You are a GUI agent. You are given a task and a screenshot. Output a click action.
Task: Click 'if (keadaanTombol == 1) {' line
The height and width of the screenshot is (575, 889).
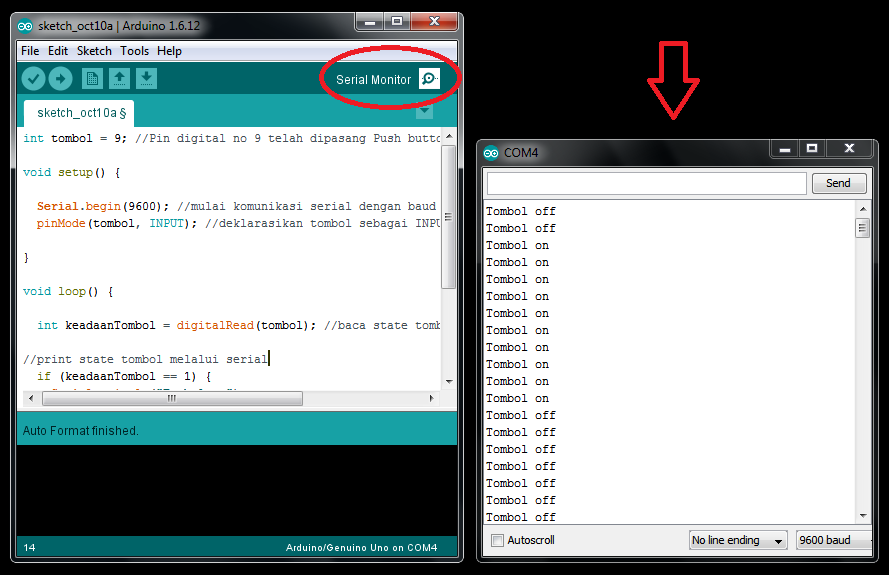pos(124,377)
